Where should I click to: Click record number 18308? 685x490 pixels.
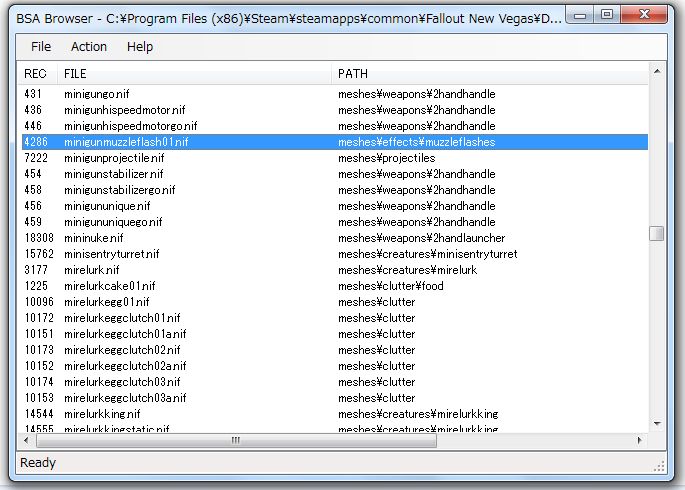[39, 238]
